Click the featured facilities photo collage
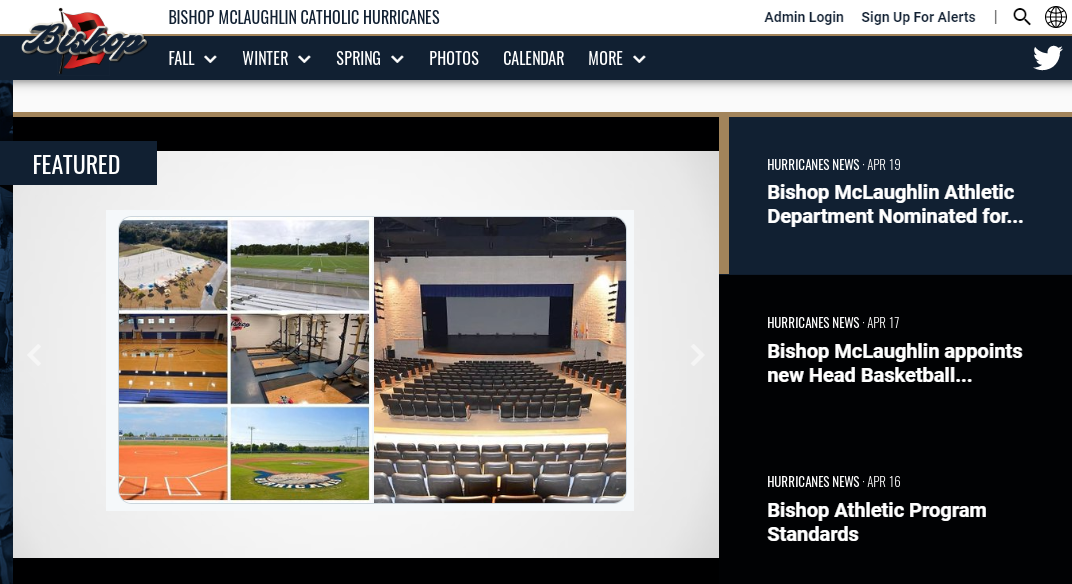The height and width of the screenshot is (584, 1072). tap(370, 360)
